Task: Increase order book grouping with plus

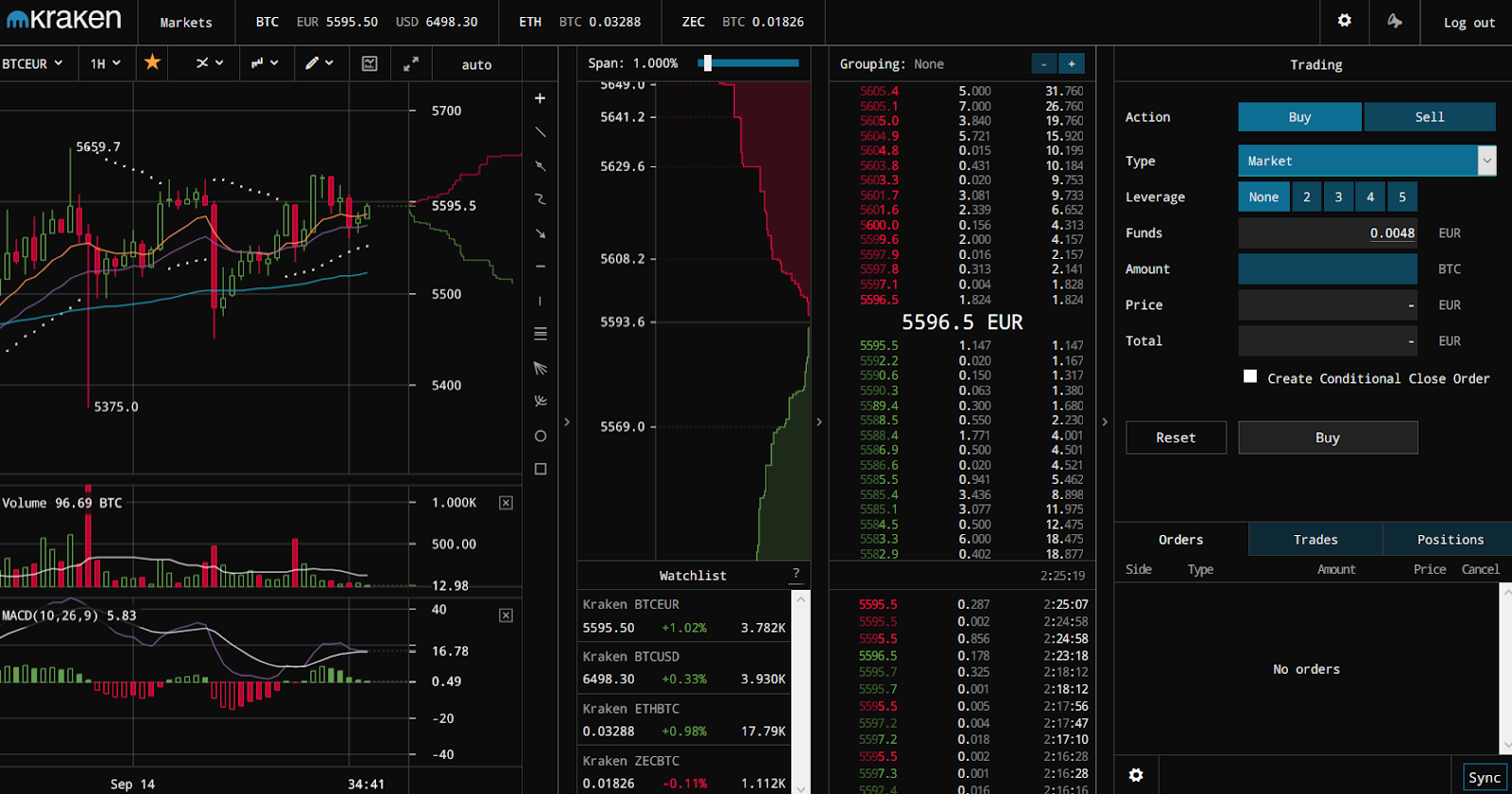Action: (x=1072, y=63)
